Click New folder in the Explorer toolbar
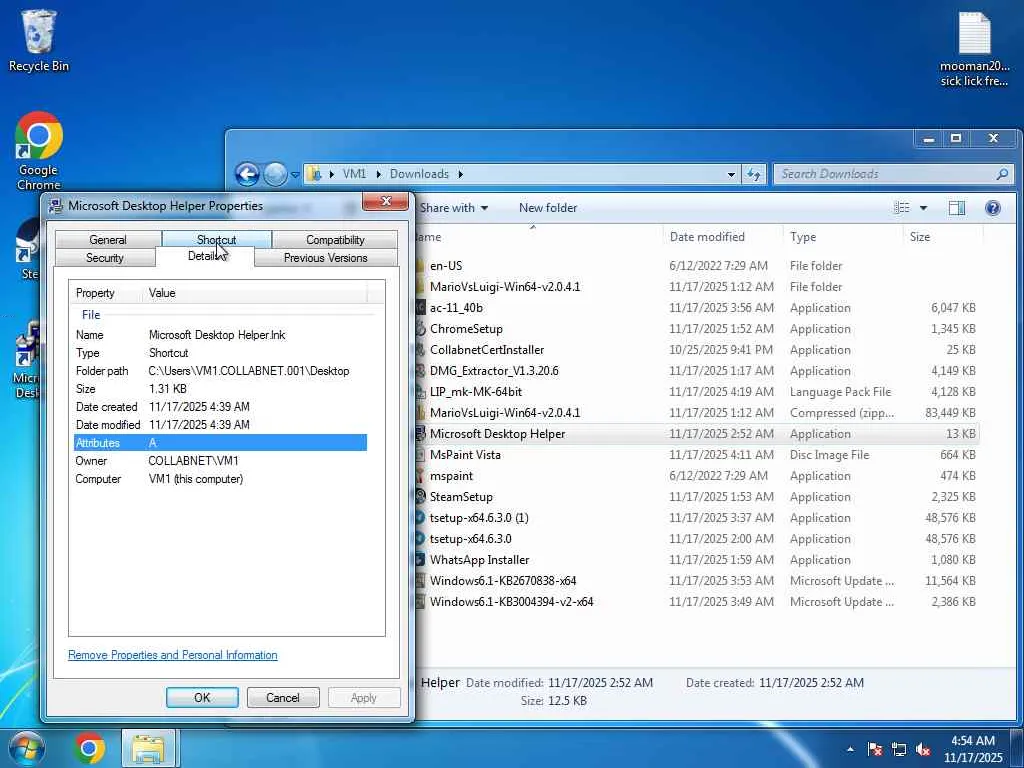 [x=548, y=208]
